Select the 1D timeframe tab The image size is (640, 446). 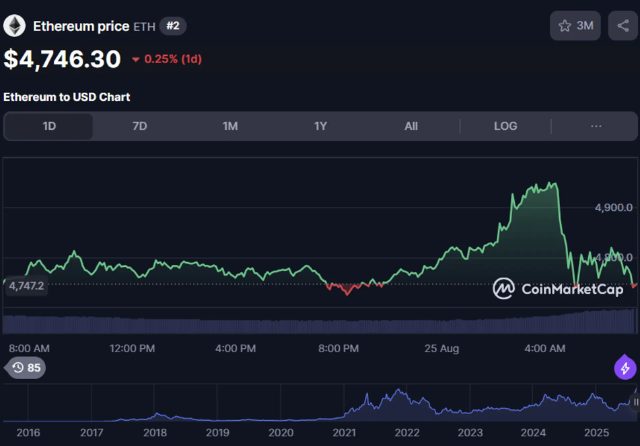[x=49, y=126]
